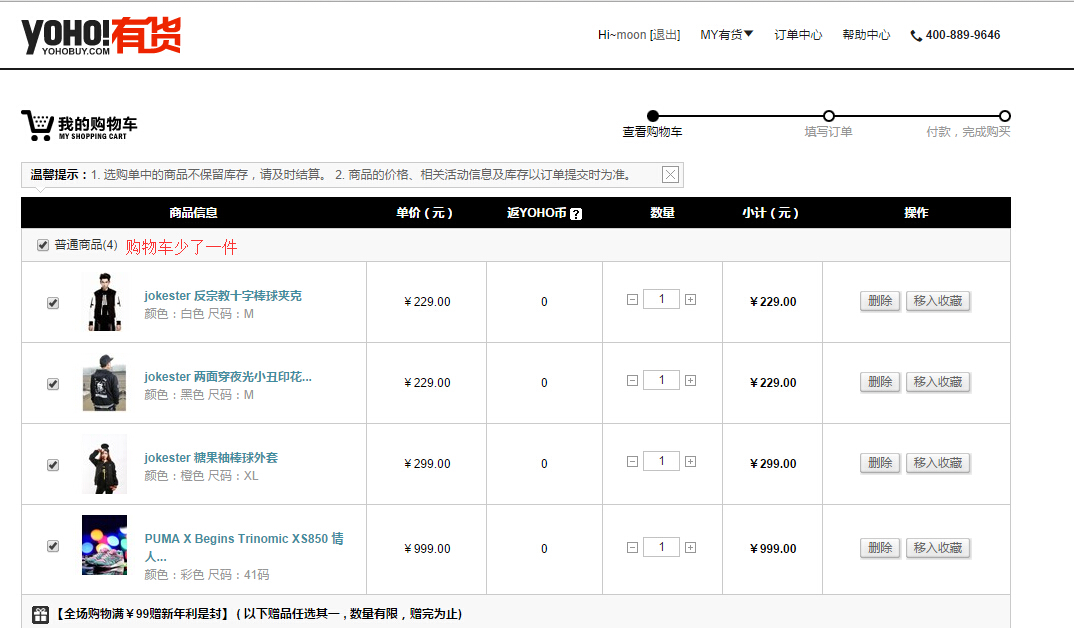Uncheck jokester 反宗教十字棒球夹克 item checkbox

click(53, 303)
